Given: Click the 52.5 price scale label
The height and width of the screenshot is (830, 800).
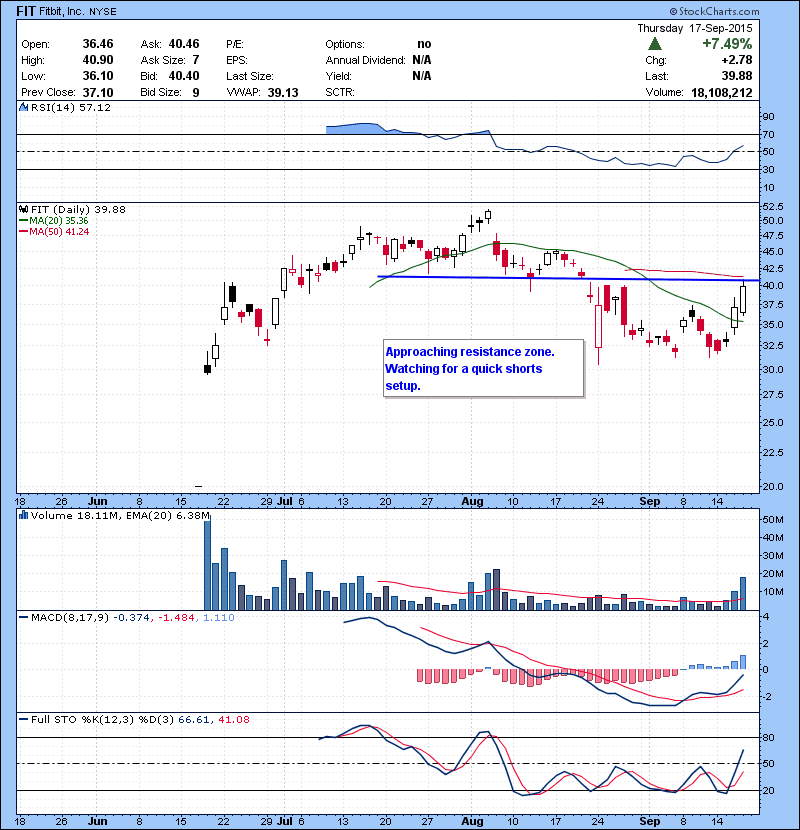Looking at the screenshot, I should [x=772, y=206].
